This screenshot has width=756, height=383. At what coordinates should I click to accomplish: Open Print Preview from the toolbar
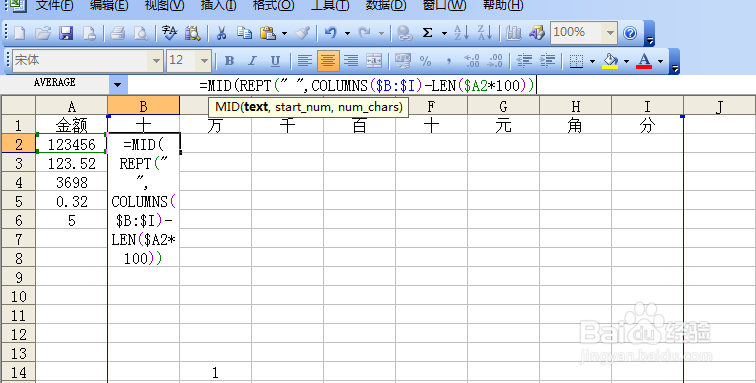click(141, 33)
